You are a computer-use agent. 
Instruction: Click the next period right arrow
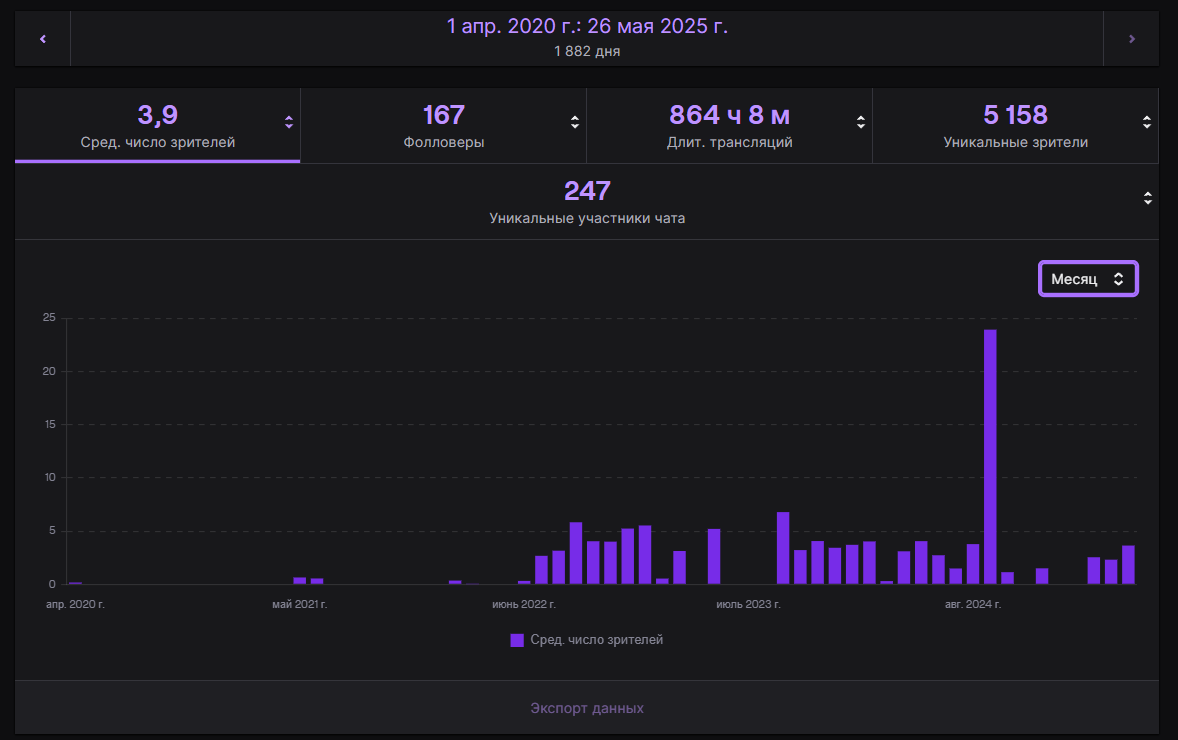[1131, 39]
